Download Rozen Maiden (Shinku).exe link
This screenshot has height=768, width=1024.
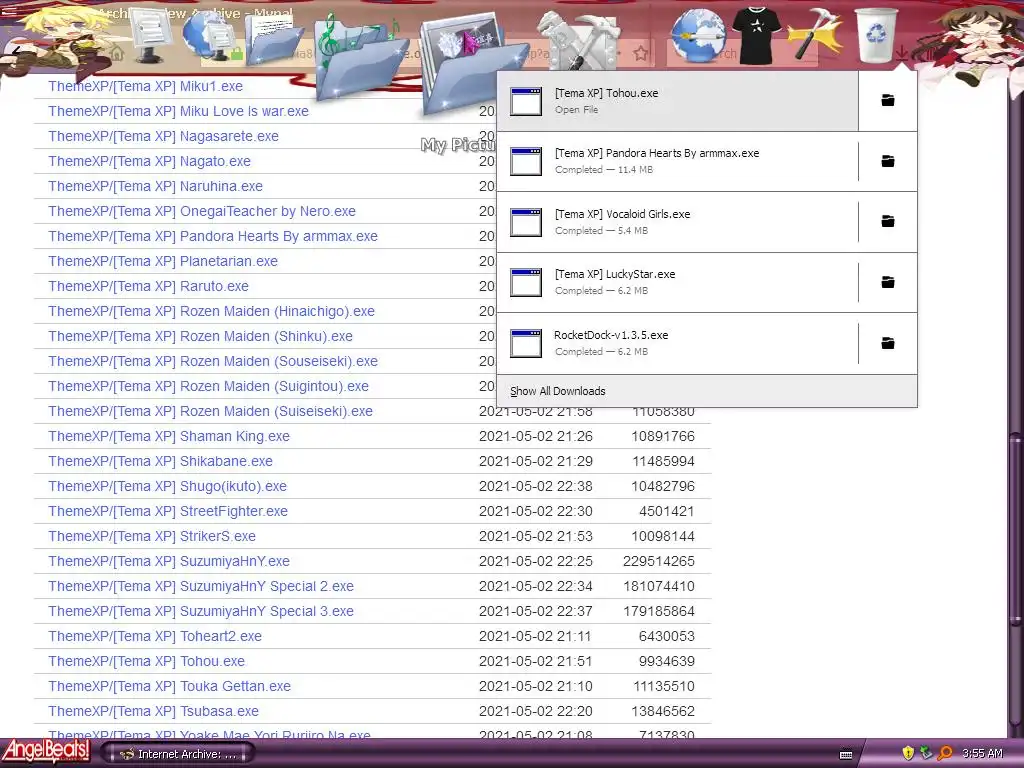200,336
